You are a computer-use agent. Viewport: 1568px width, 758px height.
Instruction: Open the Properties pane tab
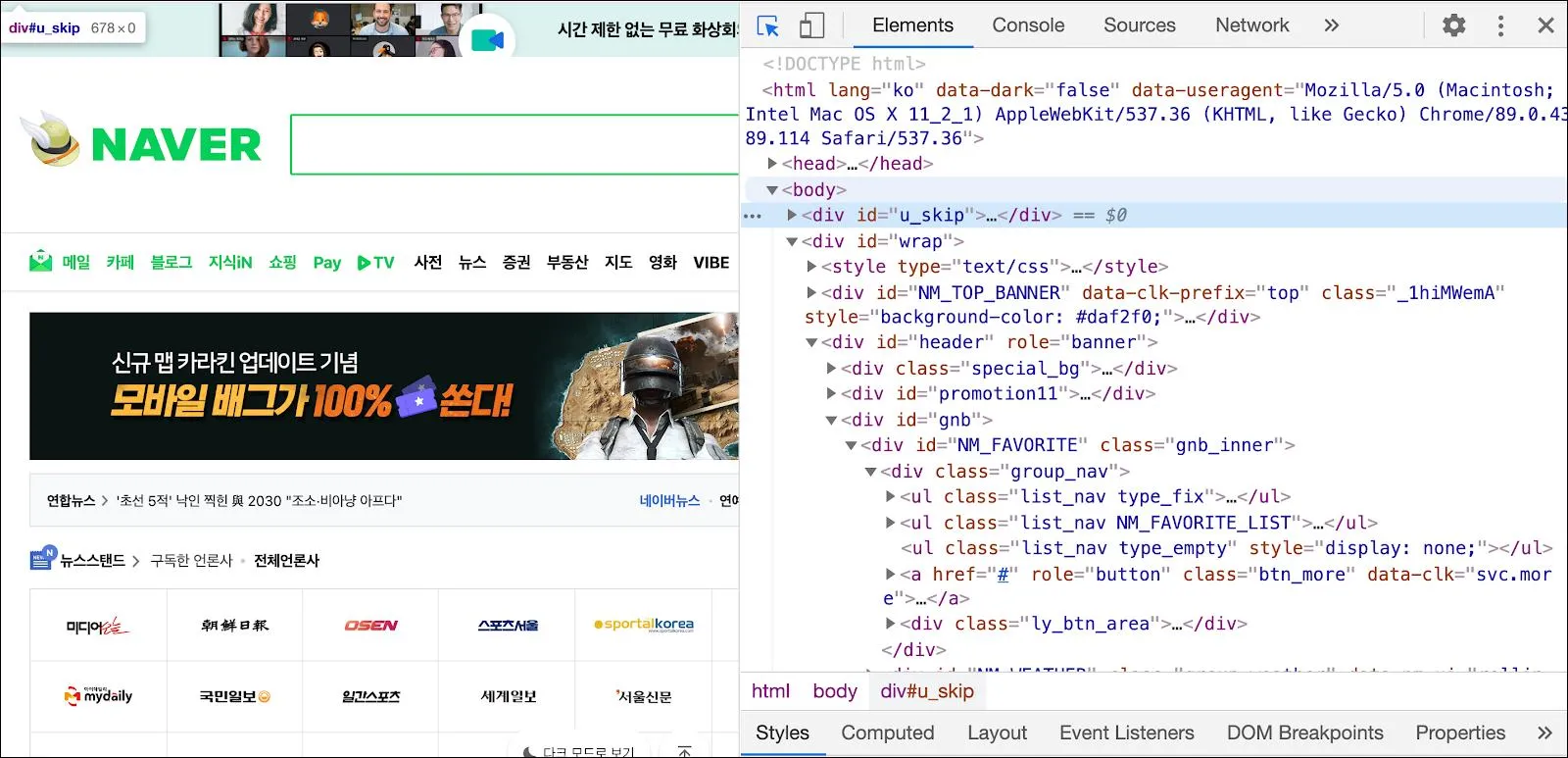(x=1460, y=733)
